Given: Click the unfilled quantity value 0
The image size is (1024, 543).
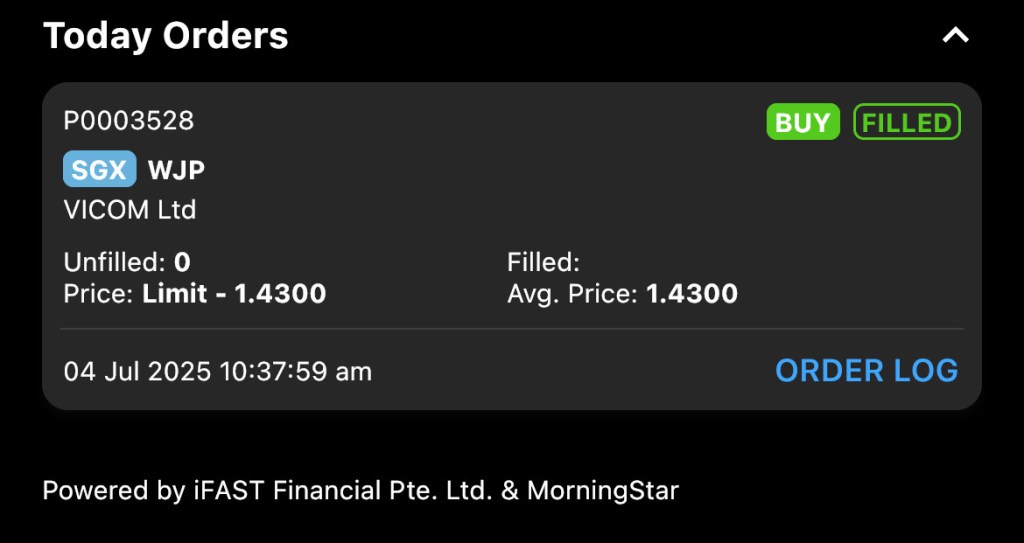Looking at the screenshot, I should [182, 263].
